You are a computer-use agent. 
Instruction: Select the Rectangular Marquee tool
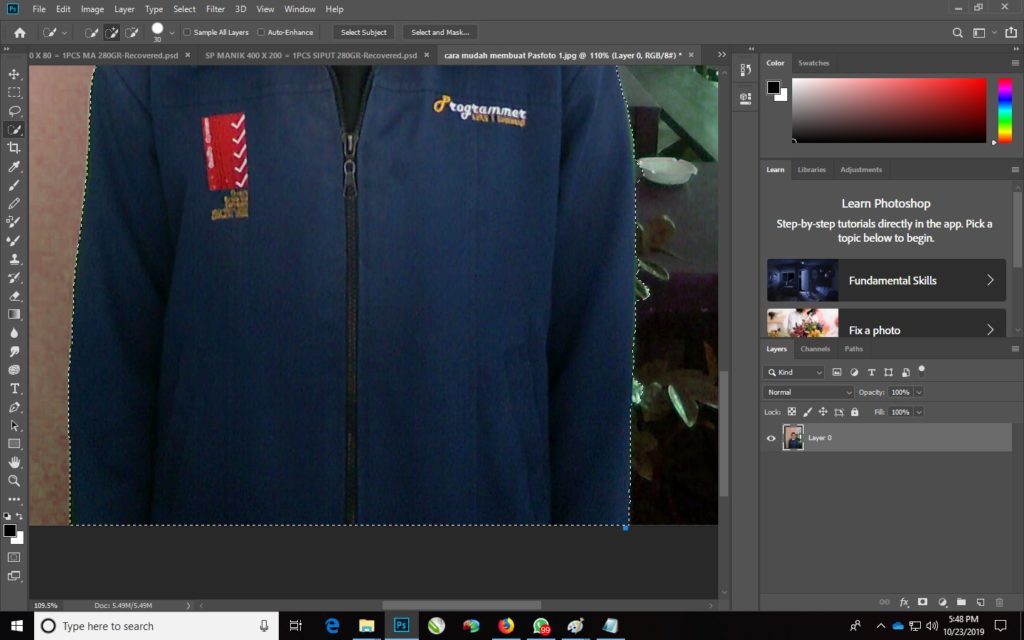pos(14,92)
